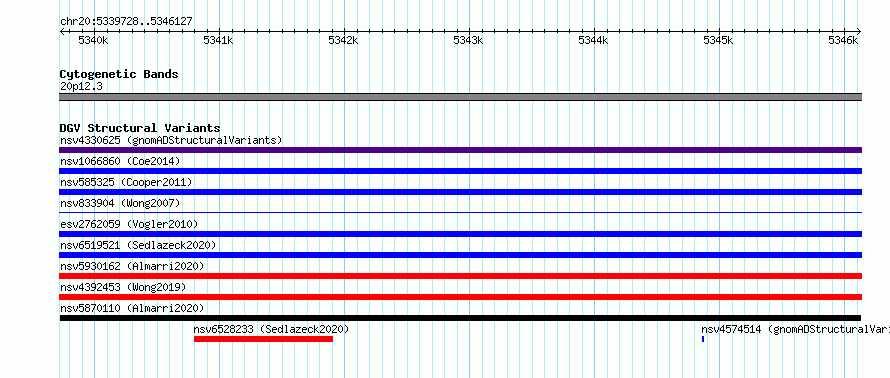Open the esv2762059 (Vogler2010) label
The image size is (890, 378).
pos(129,224)
